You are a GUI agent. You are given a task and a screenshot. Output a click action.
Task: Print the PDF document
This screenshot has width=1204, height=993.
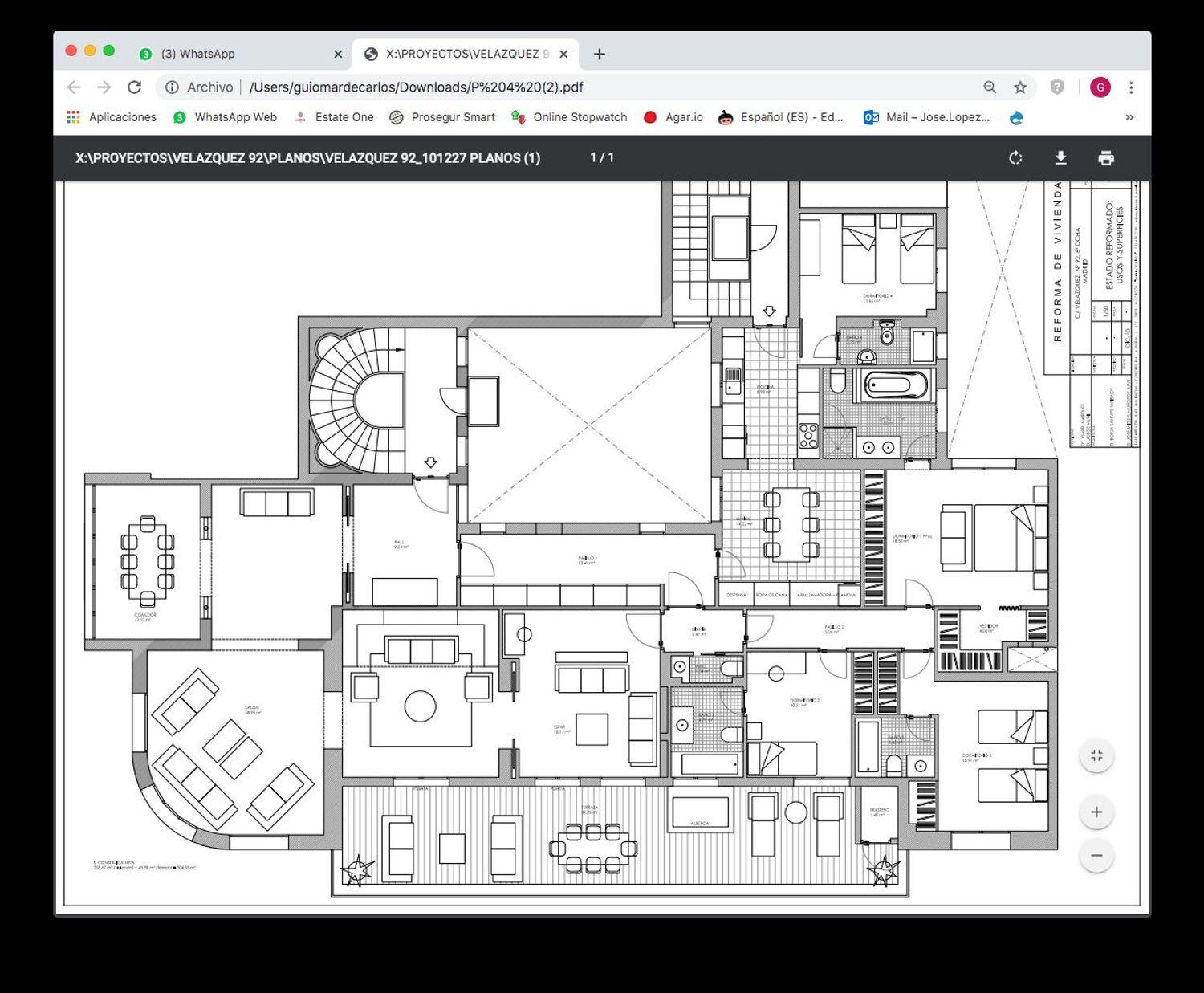1105,158
